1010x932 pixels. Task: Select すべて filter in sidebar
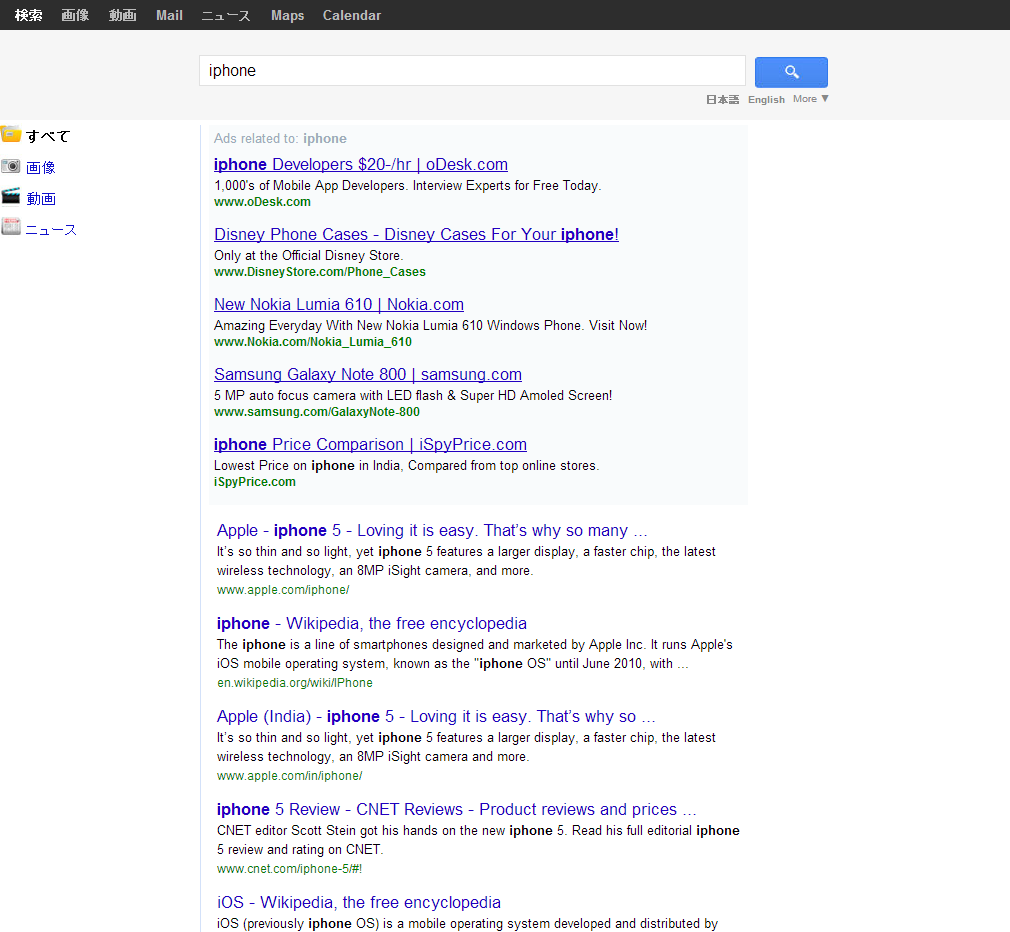click(x=48, y=136)
